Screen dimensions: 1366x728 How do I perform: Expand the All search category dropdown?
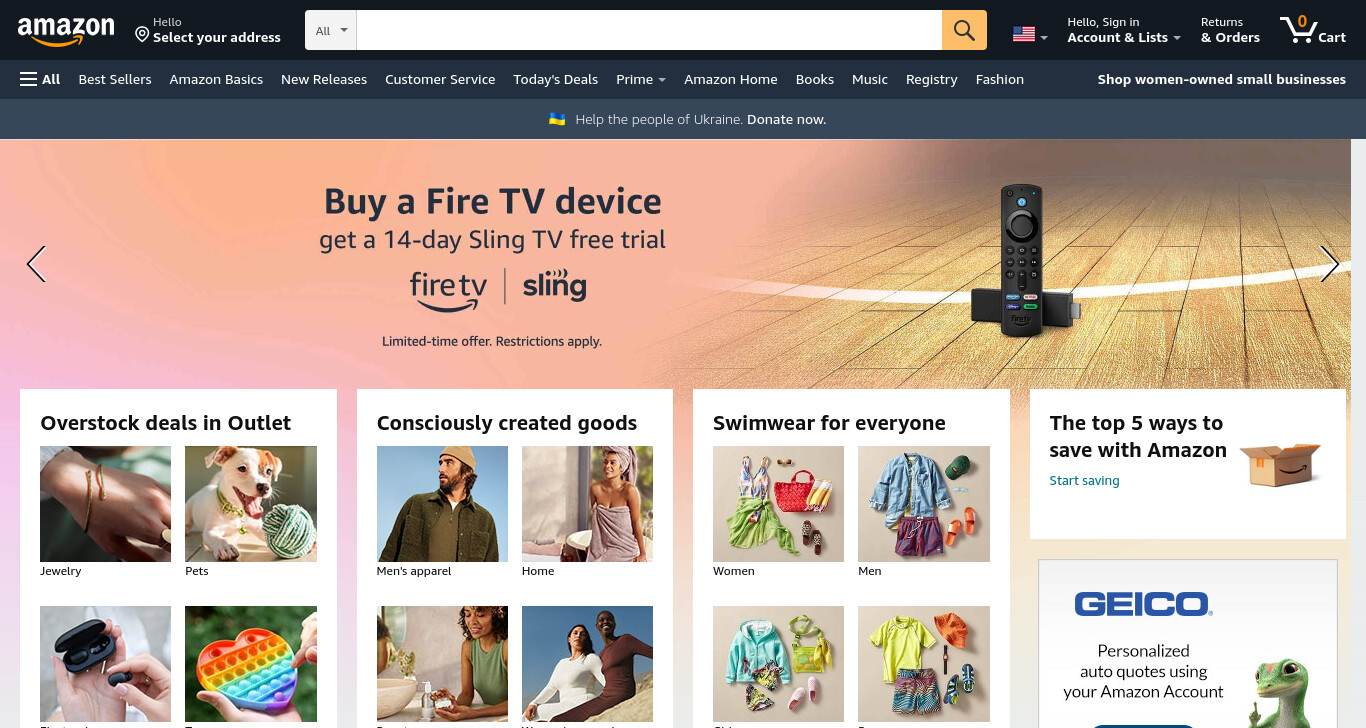(331, 30)
